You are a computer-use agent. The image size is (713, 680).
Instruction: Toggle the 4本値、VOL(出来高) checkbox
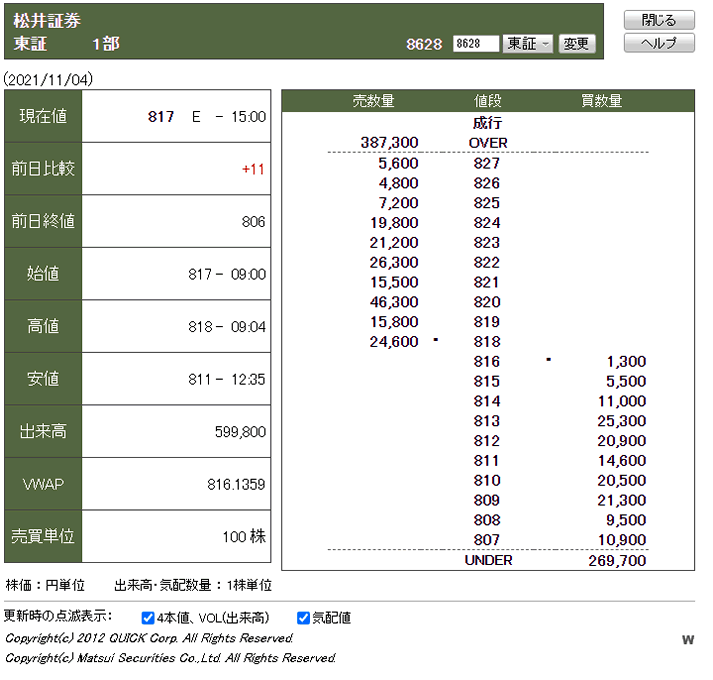point(148,618)
